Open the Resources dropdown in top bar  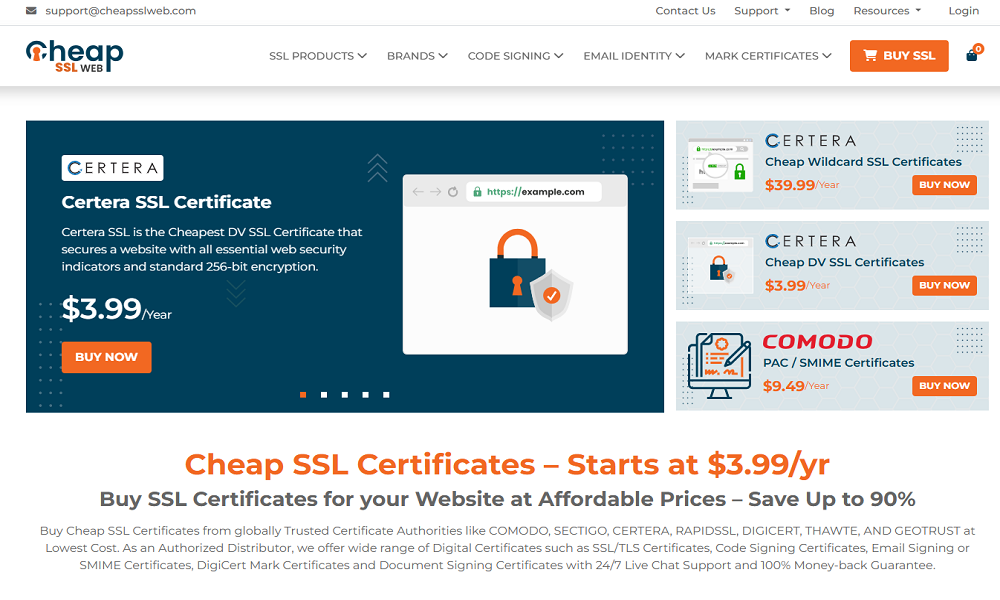coord(886,11)
